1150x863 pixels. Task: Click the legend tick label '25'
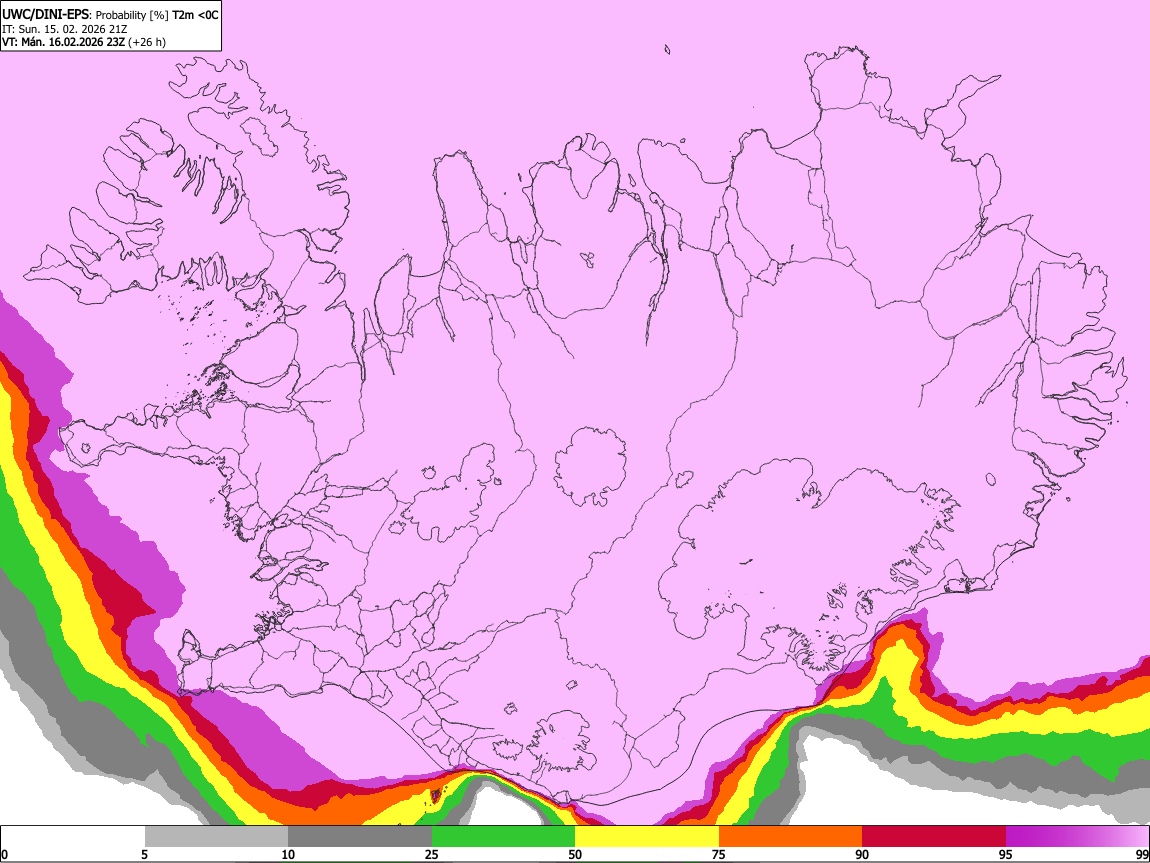tap(431, 854)
